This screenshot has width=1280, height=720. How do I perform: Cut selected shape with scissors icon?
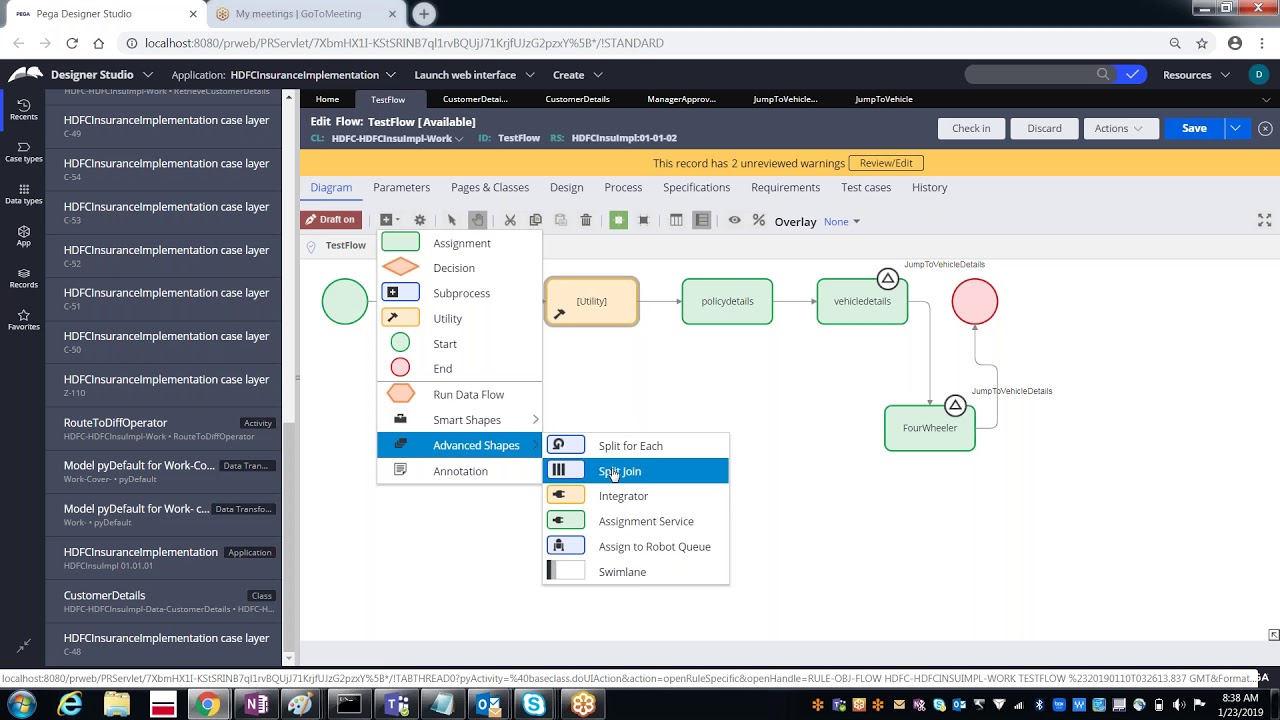[510, 220]
